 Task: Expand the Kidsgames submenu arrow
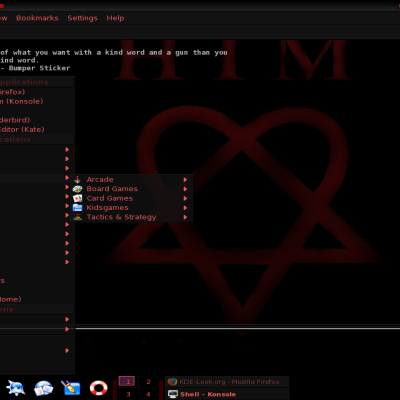185,208
